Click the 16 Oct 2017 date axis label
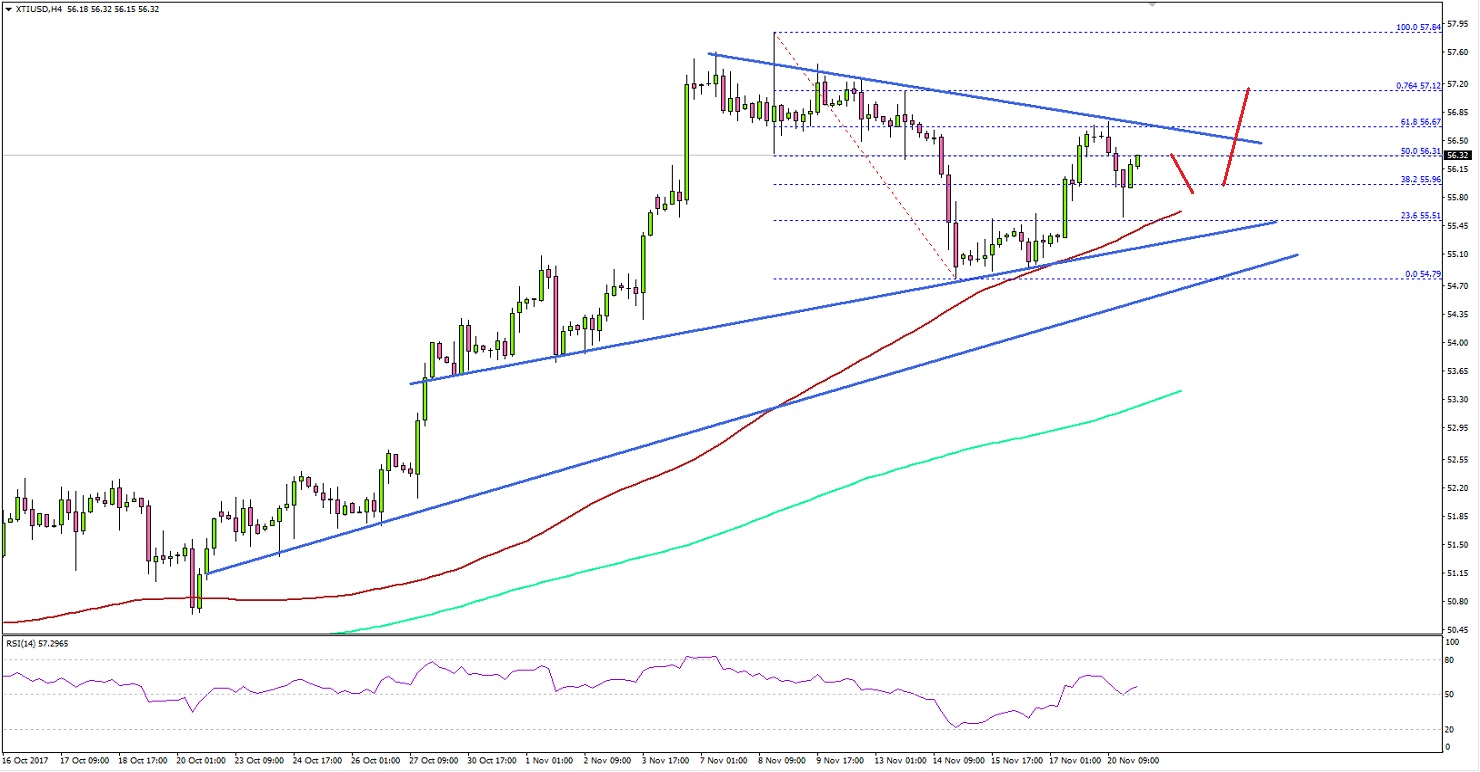Viewport: 1480px width, 772px height. pyautogui.click(x=25, y=760)
